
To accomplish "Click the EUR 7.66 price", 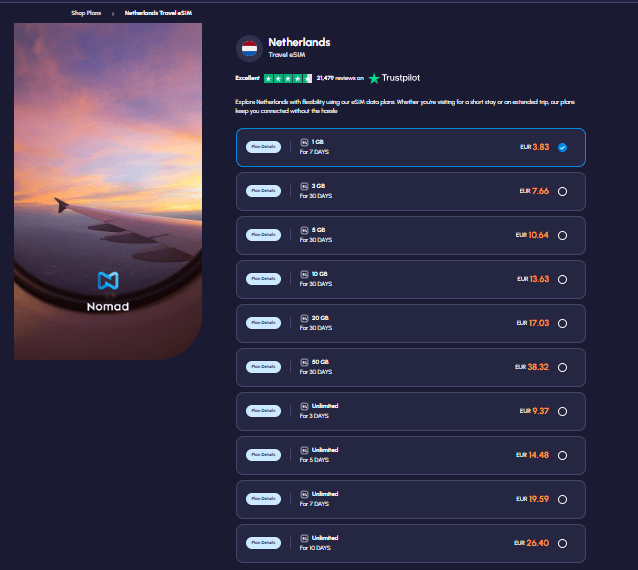I will tap(534, 191).
